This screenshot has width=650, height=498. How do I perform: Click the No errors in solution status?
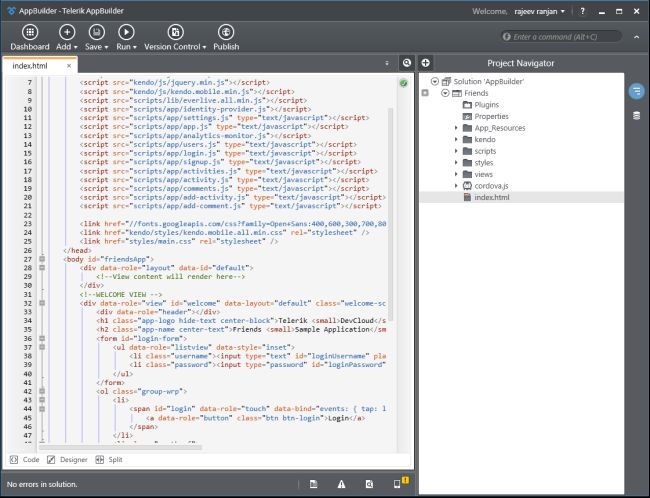point(42,484)
